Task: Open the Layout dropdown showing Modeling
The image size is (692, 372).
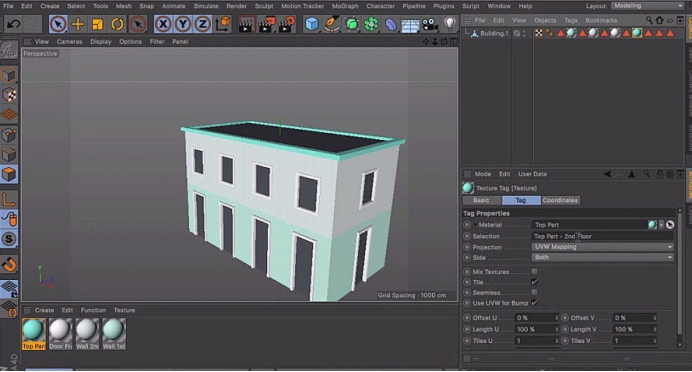Action: (647, 6)
